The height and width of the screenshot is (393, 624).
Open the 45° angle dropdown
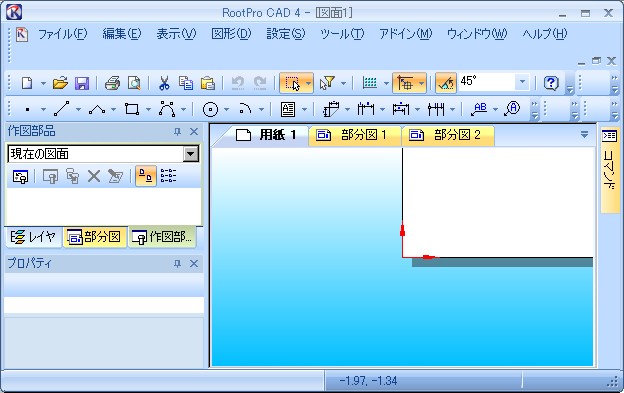(x=522, y=83)
